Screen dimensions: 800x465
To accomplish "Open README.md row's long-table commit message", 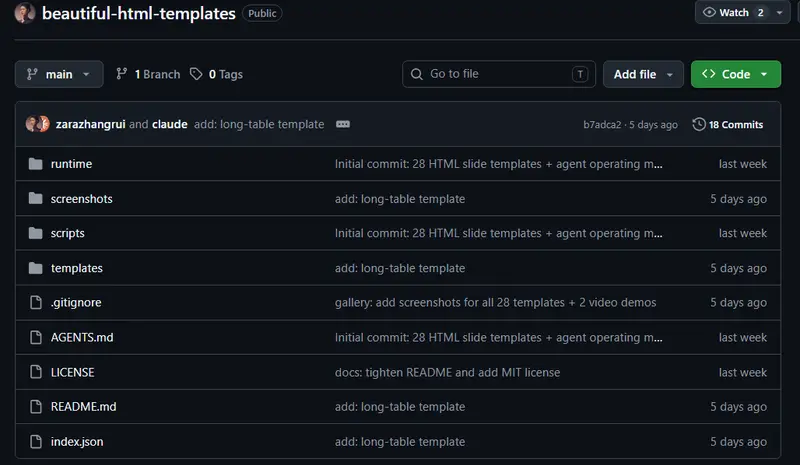I will (400, 407).
